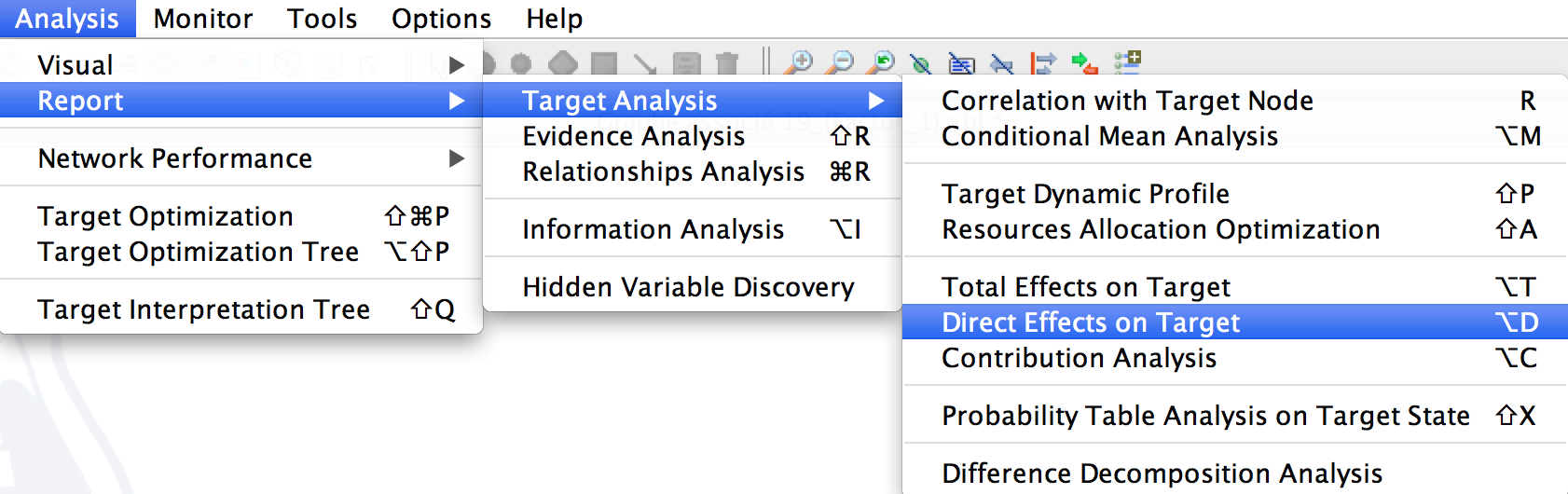Click the red bar align arrows icon
The image size is (1568, 494).
(1042, 63)
